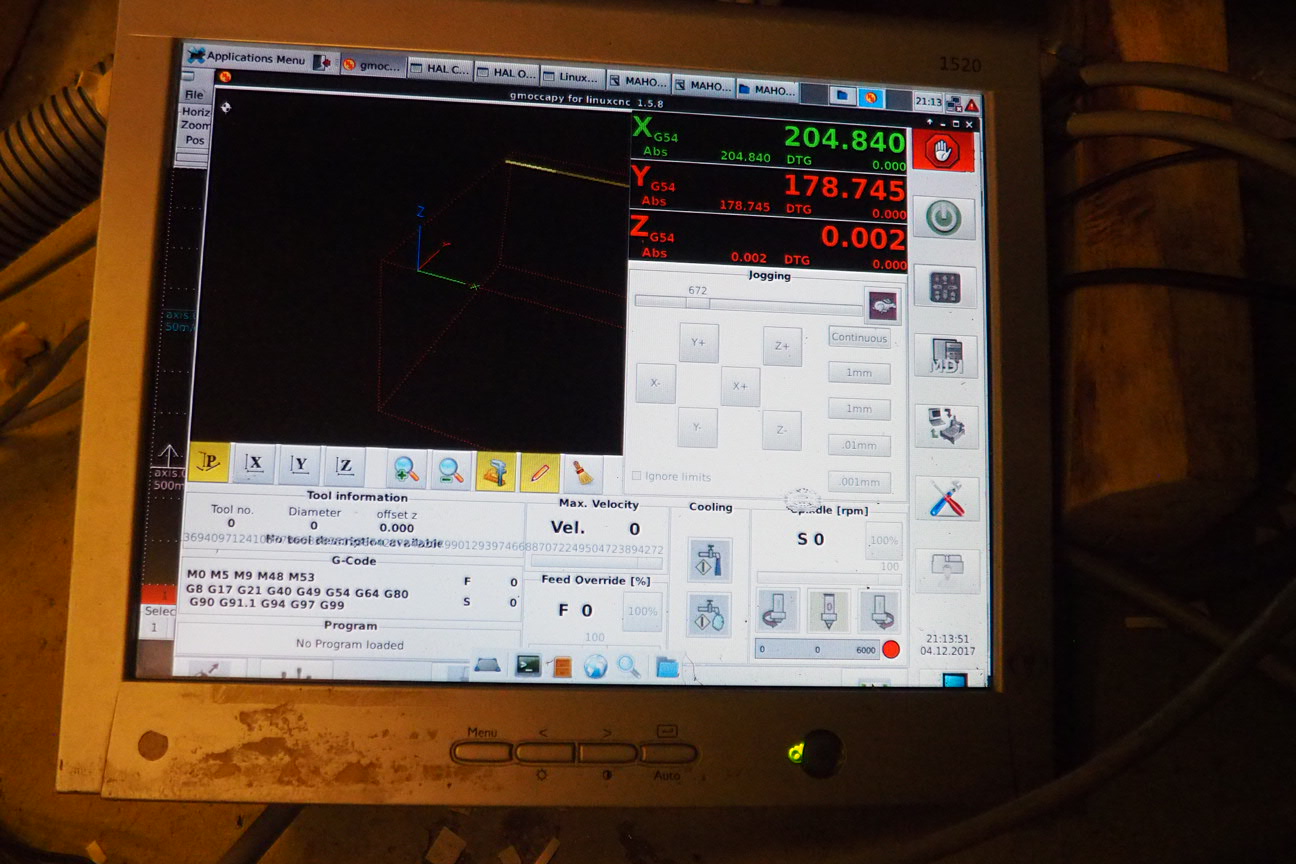
Task: Reset spindle override to 100%
Action: [883, 540]
